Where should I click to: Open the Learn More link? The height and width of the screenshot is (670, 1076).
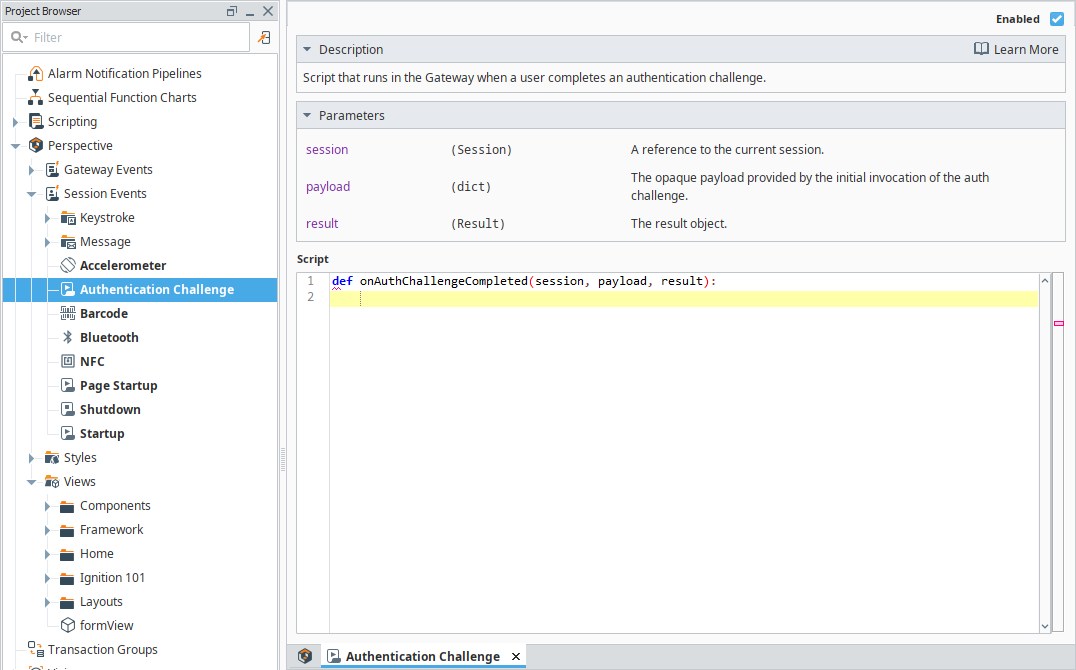[1016, 49]
